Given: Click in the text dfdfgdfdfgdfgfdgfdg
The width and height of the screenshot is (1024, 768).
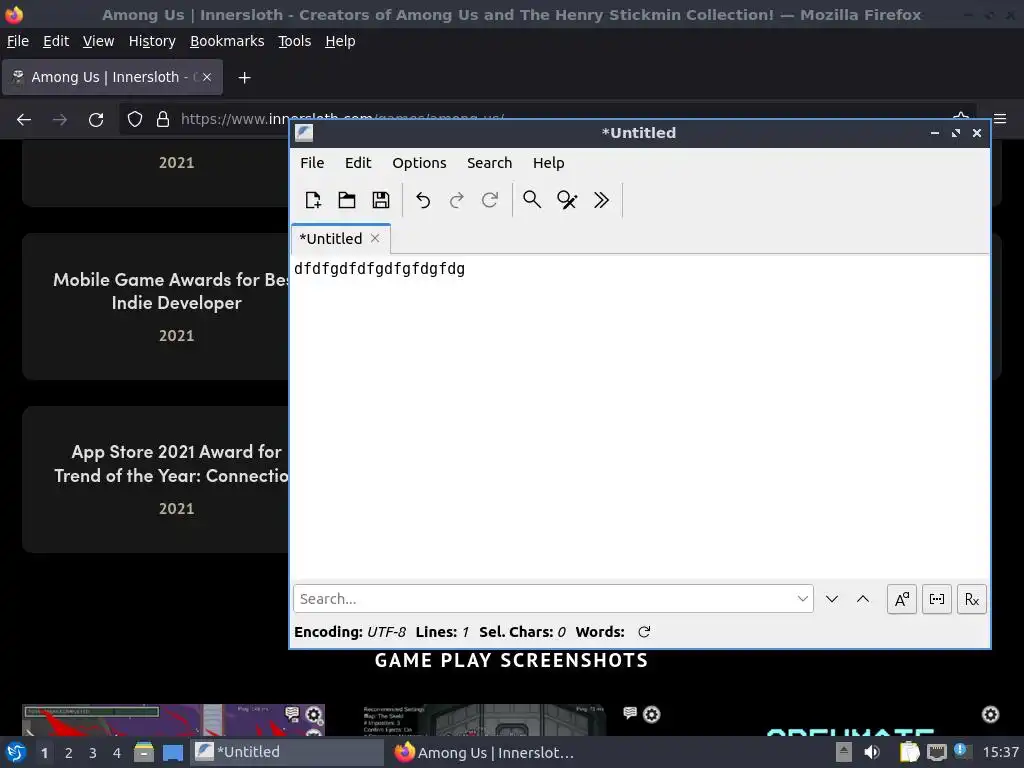Looking at the screenshot, I should point(379,269).
